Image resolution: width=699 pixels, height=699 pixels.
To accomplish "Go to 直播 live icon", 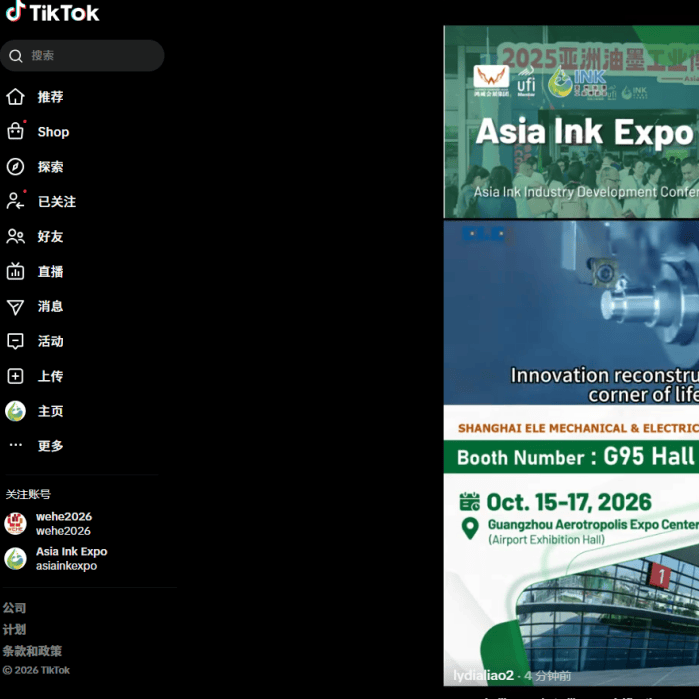I will tap(15, 272).
